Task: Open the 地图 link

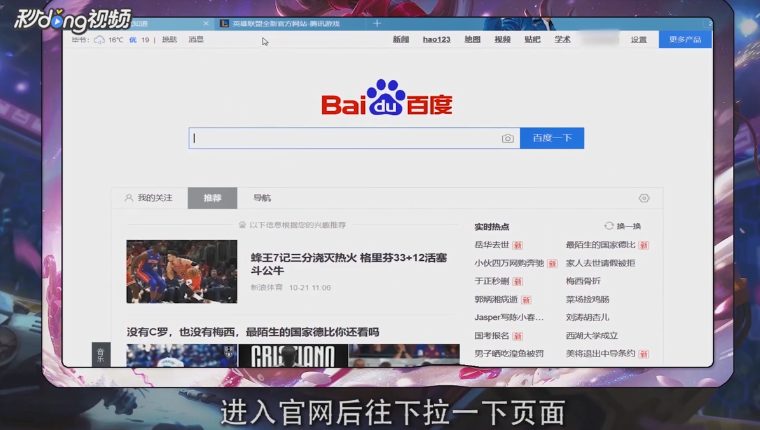Action: [472, 39]
